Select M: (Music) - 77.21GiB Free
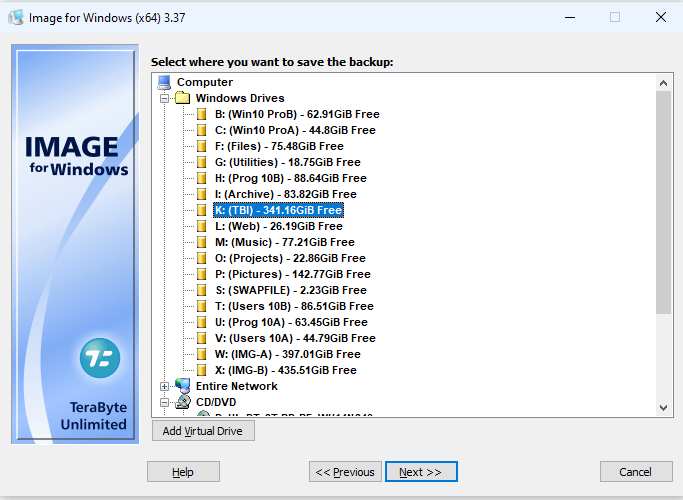 (284, 242)
